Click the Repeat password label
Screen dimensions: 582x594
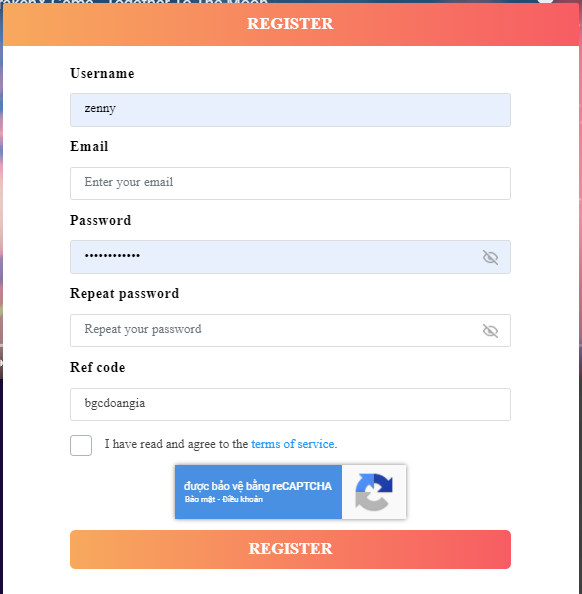click(125, 294)
